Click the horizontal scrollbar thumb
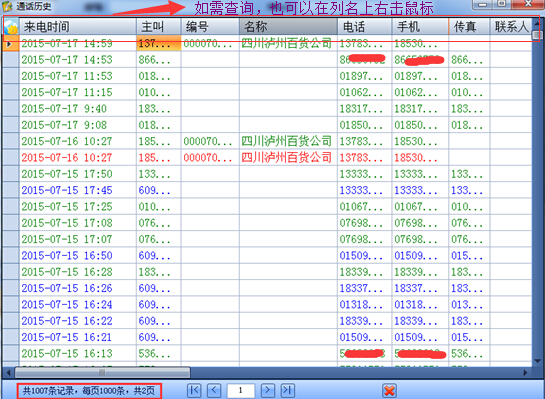This screenshot has width=545, height=399. tap(102, 372)
